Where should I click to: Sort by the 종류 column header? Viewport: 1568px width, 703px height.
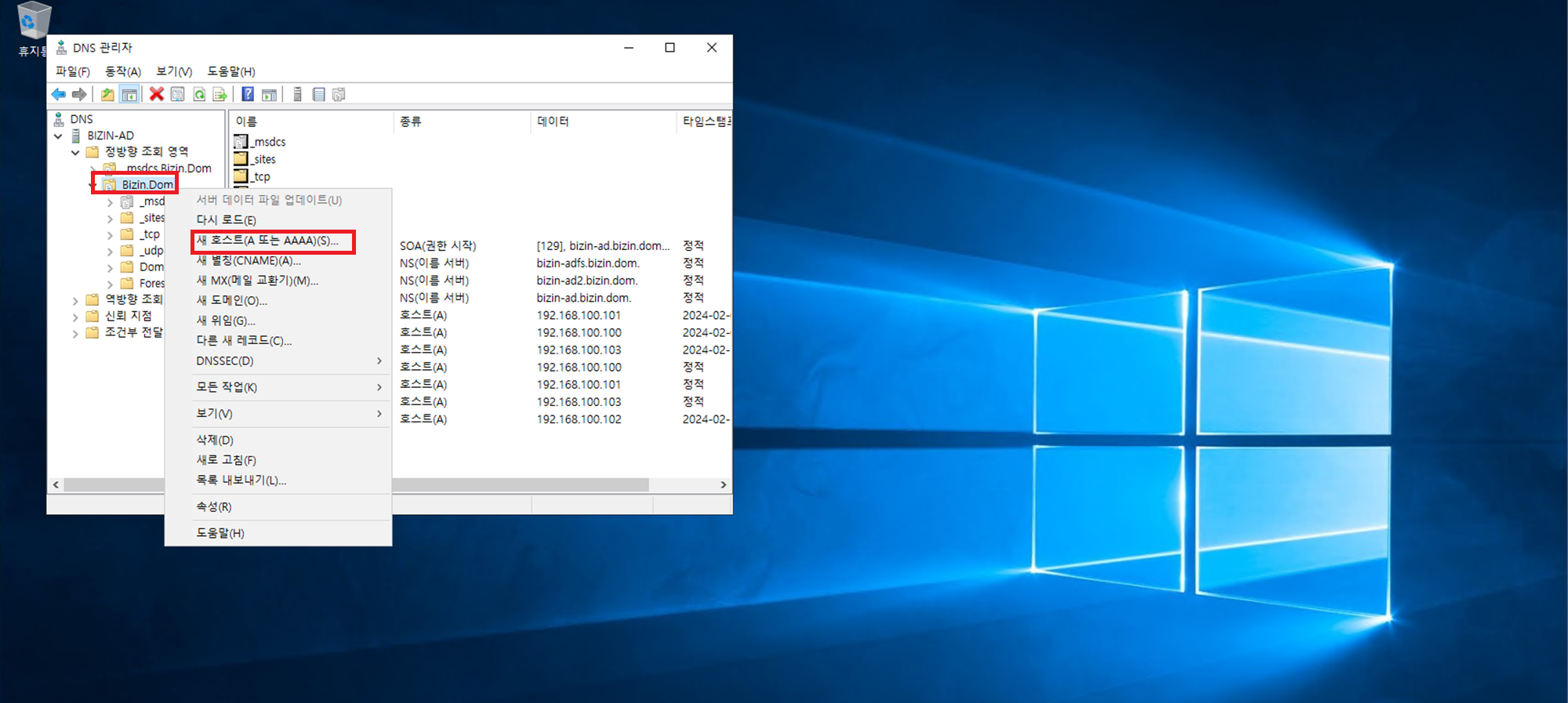point(462,121)
